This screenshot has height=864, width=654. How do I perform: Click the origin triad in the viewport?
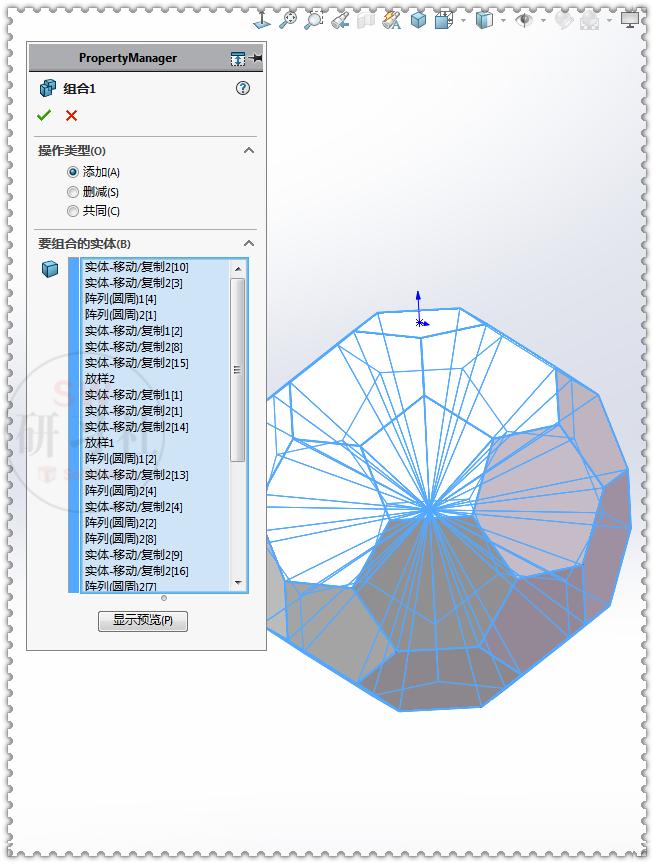[420, 311]
